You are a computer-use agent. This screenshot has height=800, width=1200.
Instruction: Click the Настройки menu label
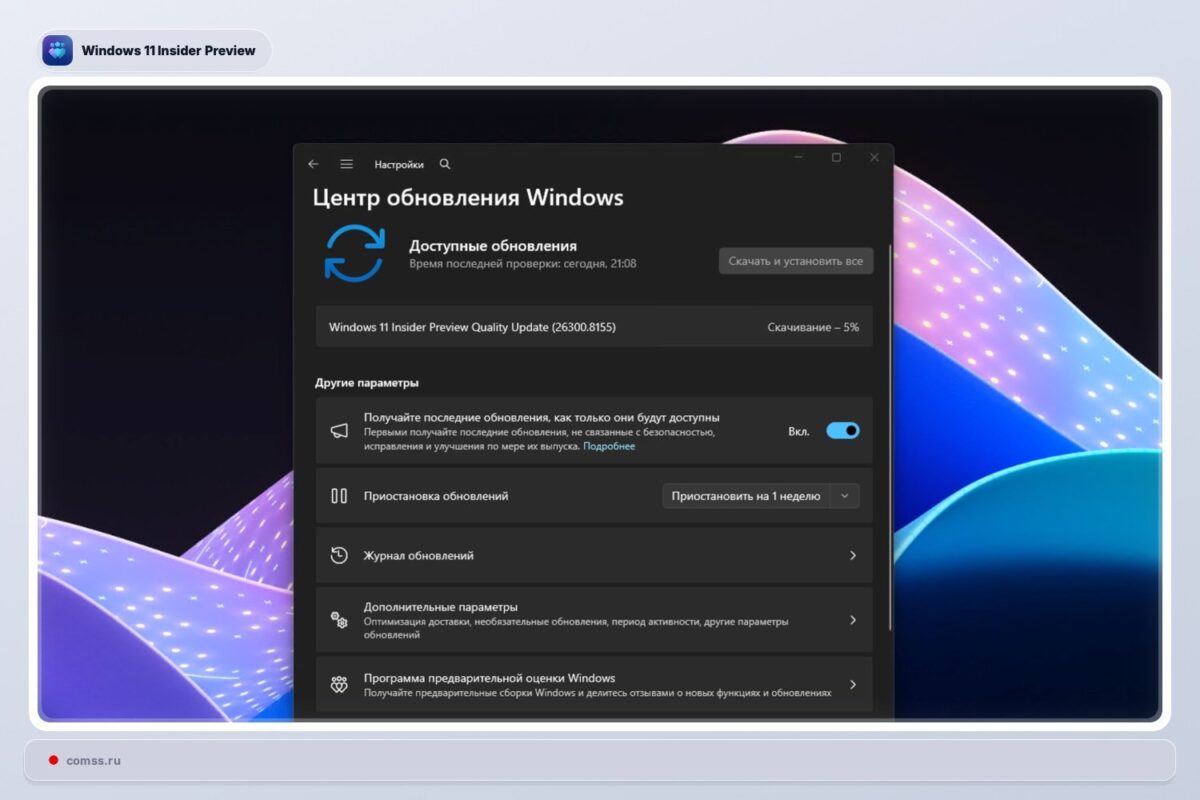400,163
